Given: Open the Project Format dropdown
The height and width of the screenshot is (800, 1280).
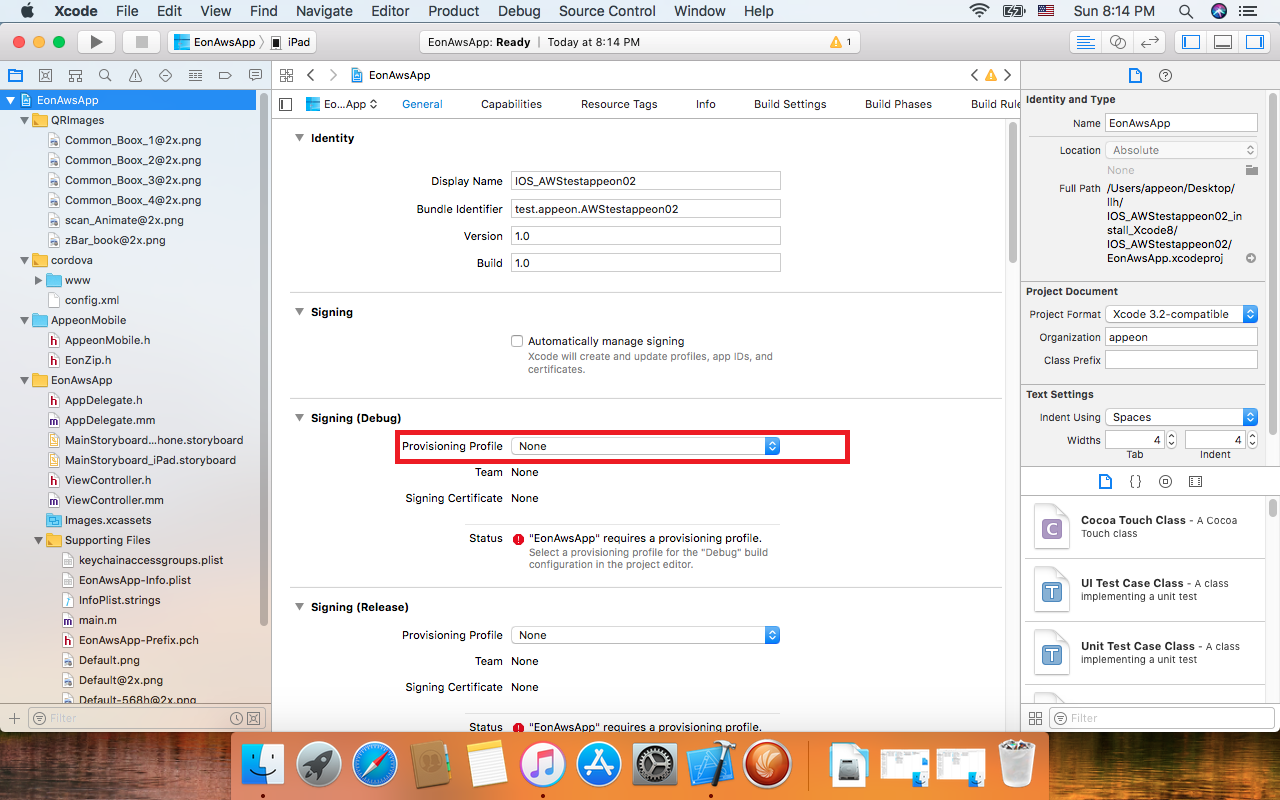Looking at the screenshot, I should 1181,314.
